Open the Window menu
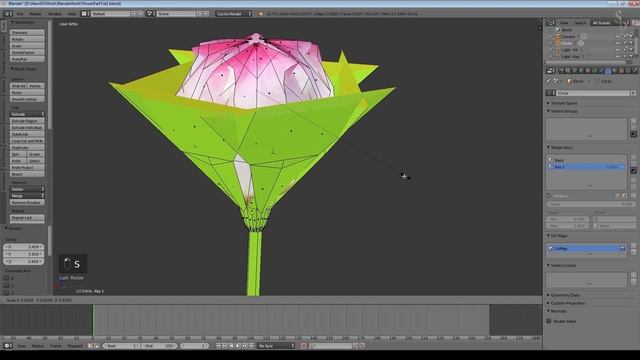 55,13
